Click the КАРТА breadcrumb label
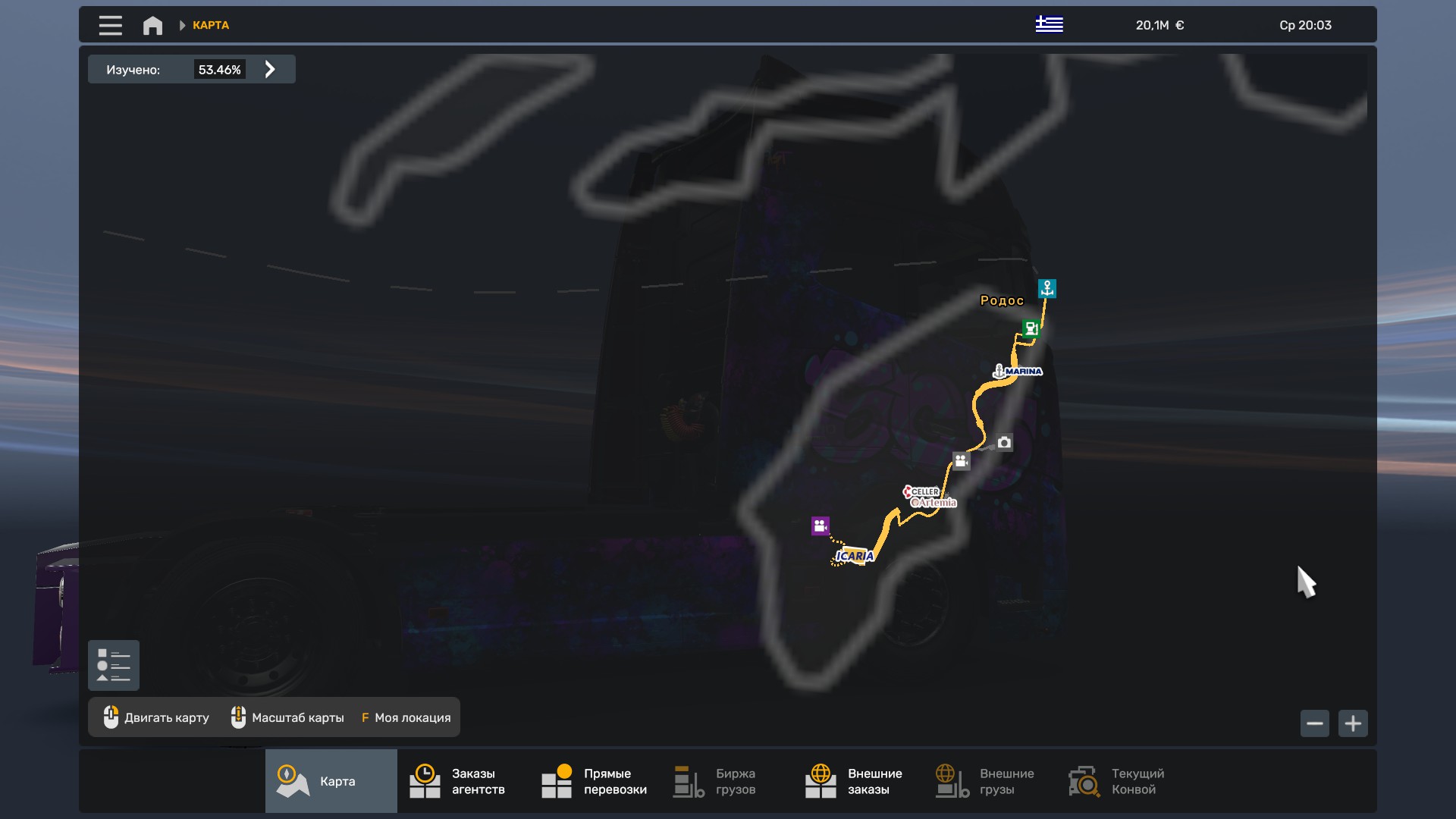Screen dimensions: 1456x819 [211, 25]
